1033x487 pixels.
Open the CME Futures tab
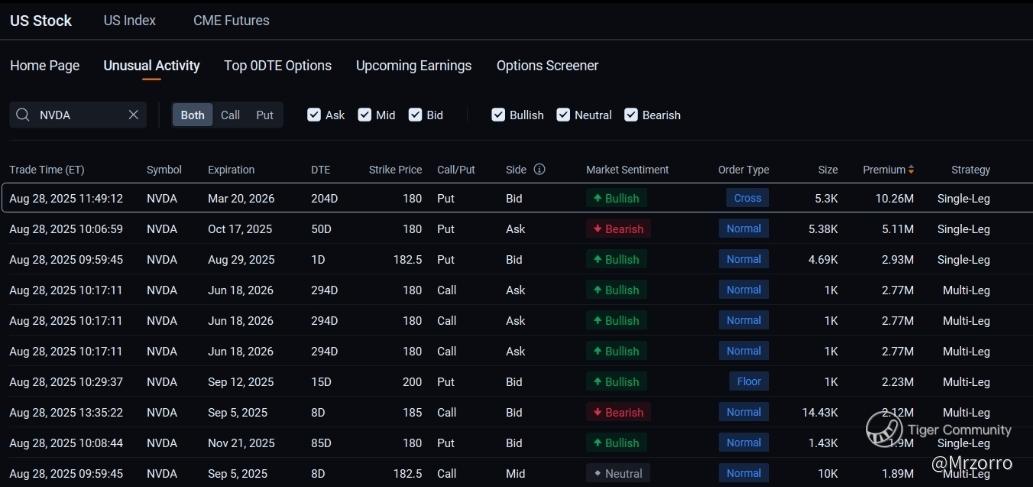click(x=231, y=20)
